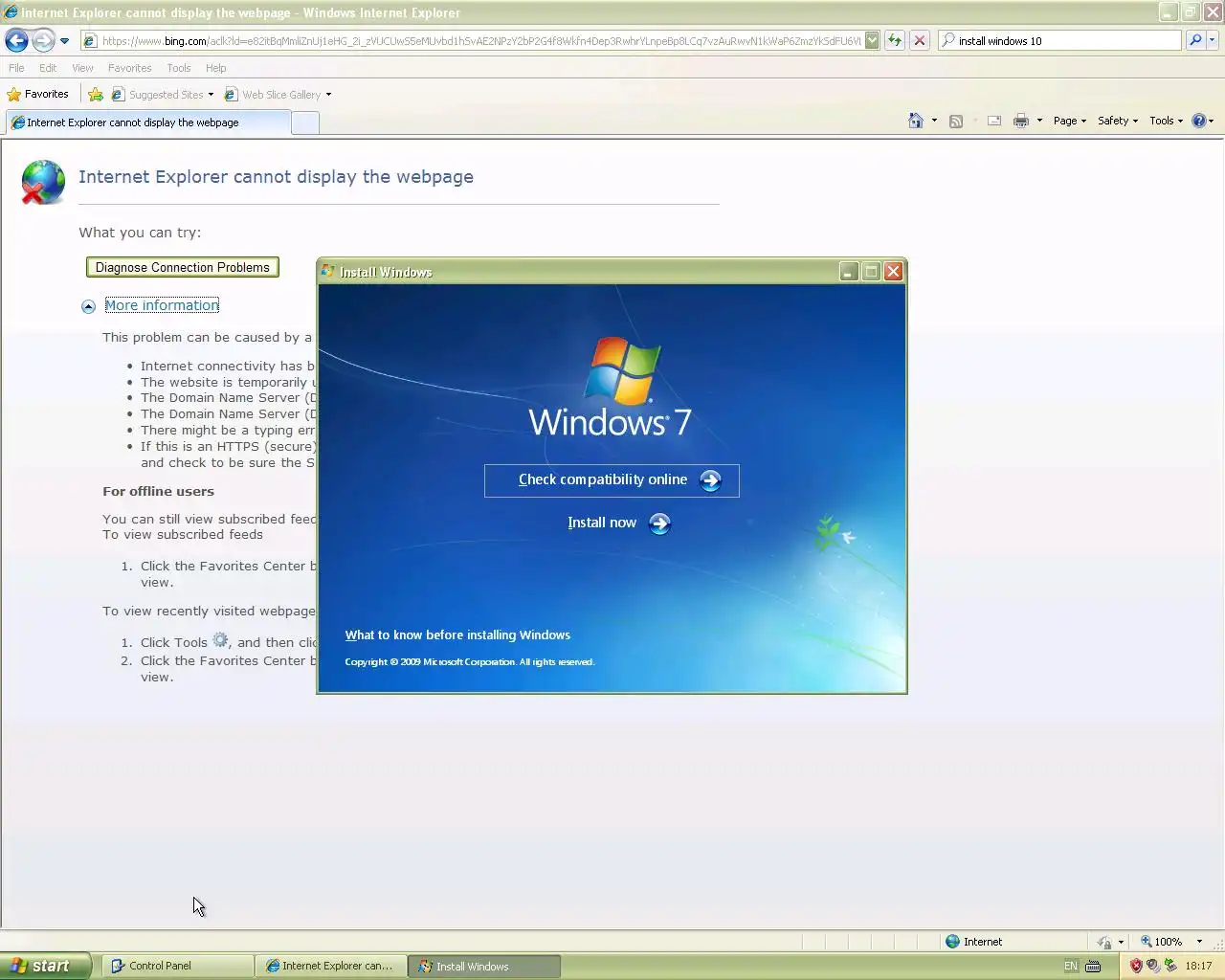Expand the address bar autocomplete dropdown
This screenshot has height=980, width=1225.
coord(872,40)
